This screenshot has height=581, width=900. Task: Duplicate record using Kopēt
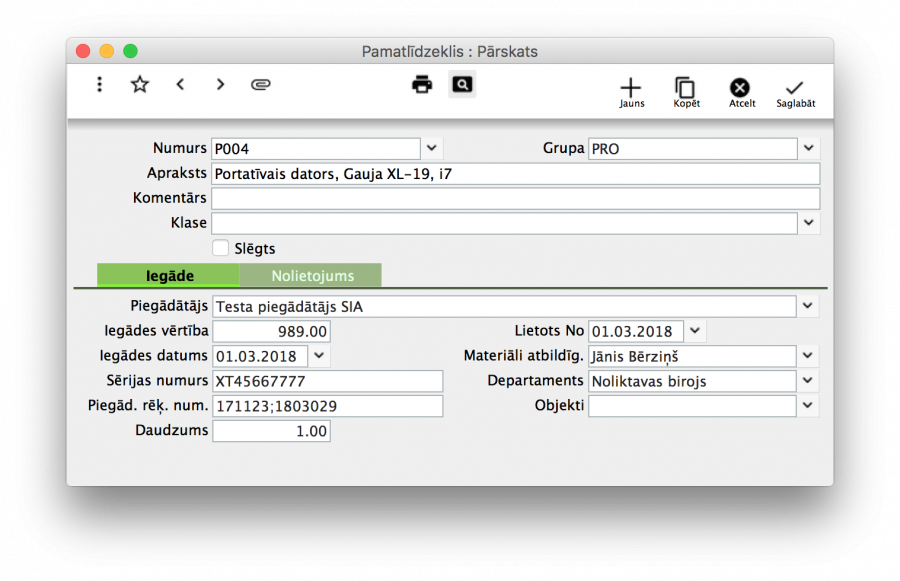point(686,92)
